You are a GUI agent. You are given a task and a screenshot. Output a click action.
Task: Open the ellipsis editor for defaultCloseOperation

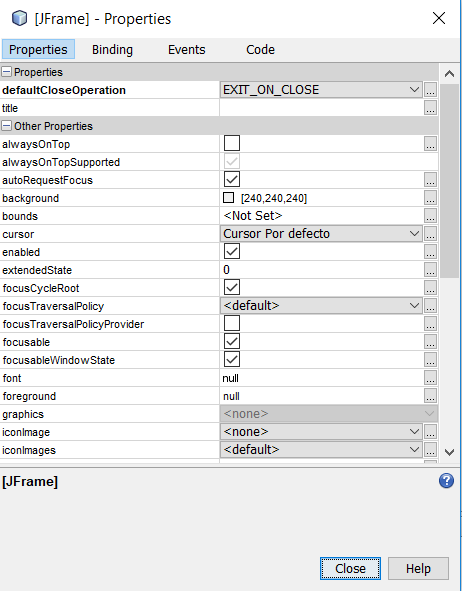click(x=430, y=90)
